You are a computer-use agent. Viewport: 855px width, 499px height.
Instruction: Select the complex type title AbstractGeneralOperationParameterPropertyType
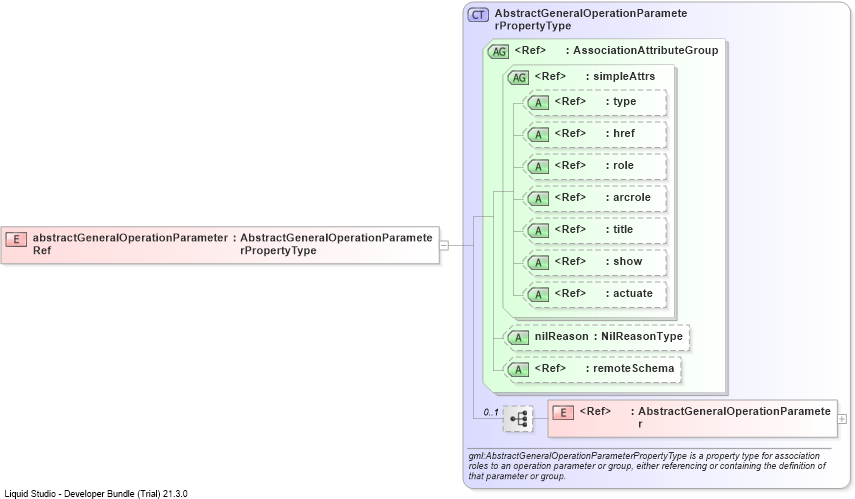[x=591, y=19]
